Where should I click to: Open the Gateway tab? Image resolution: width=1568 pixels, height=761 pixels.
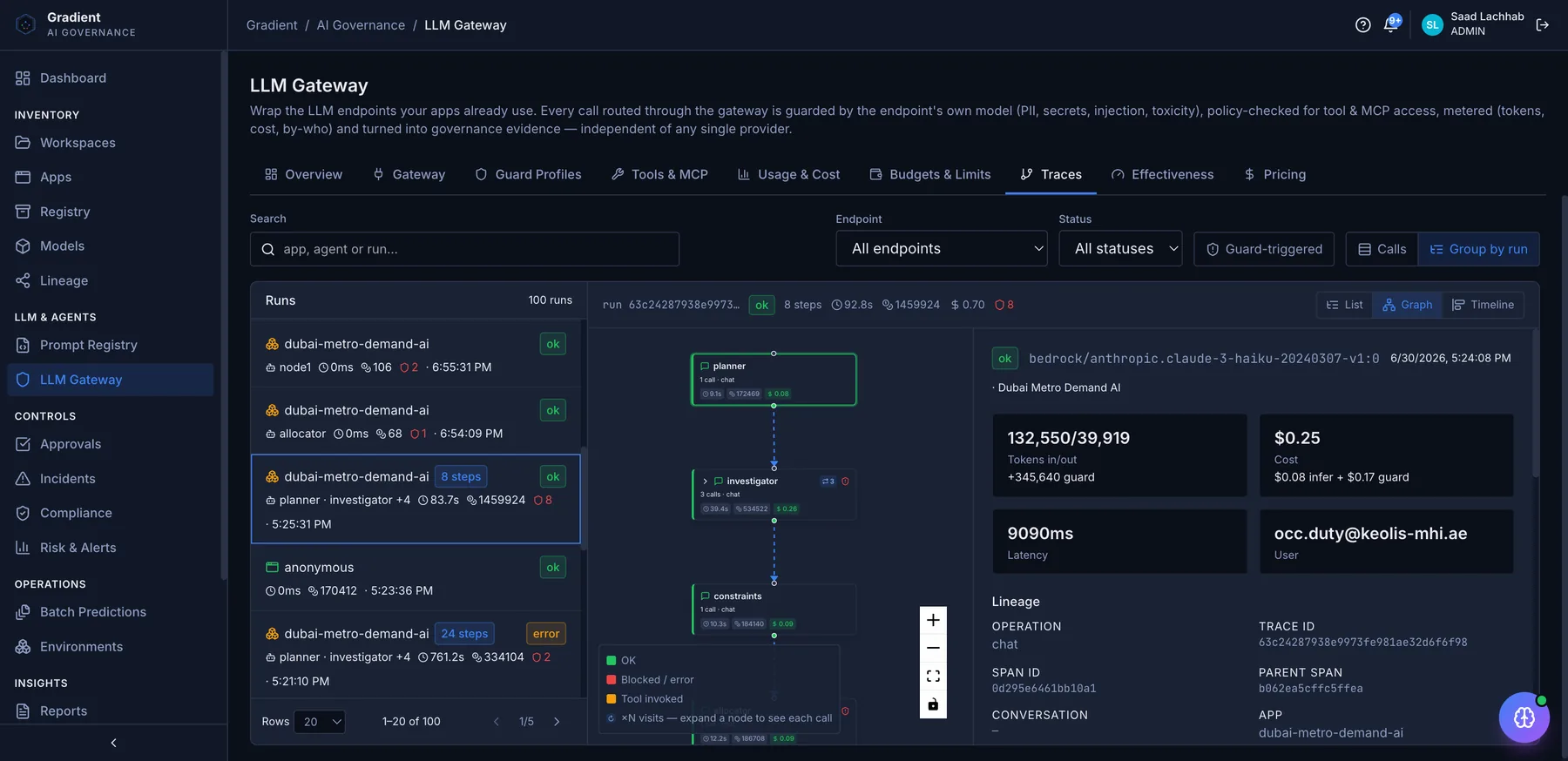[409, 174]
